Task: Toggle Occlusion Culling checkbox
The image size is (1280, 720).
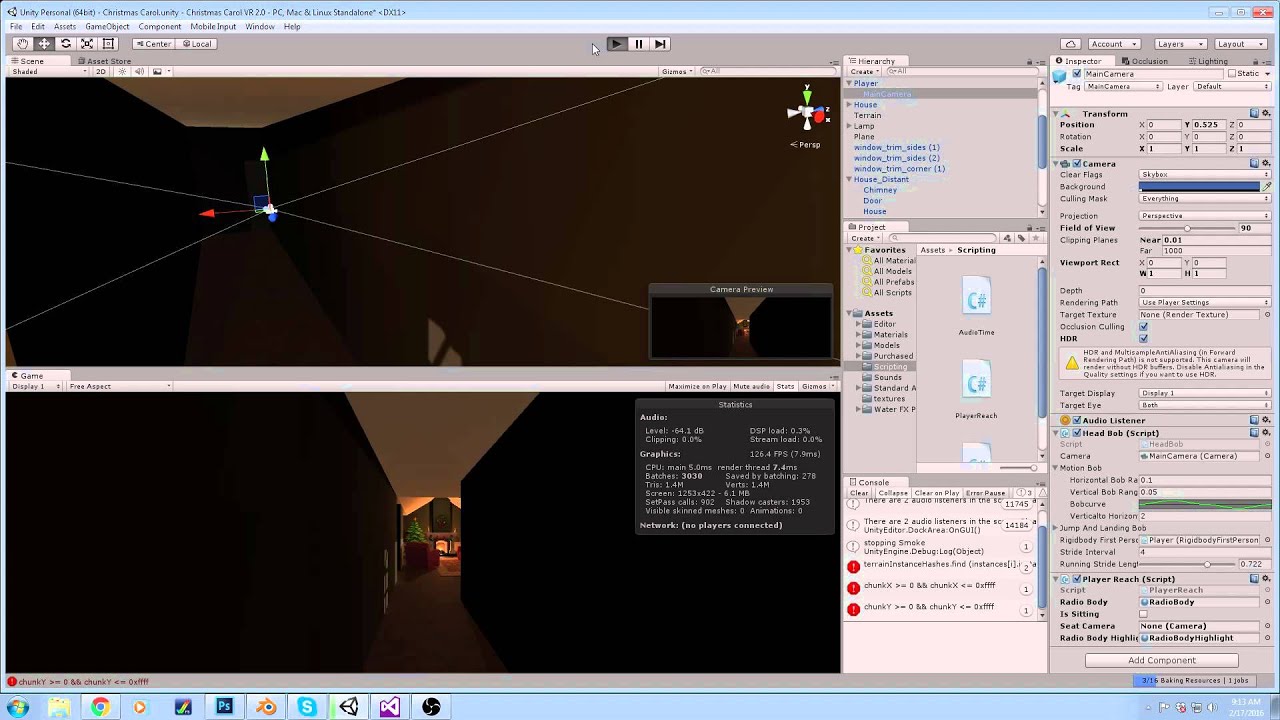Action: click(x=1144, y=327)
